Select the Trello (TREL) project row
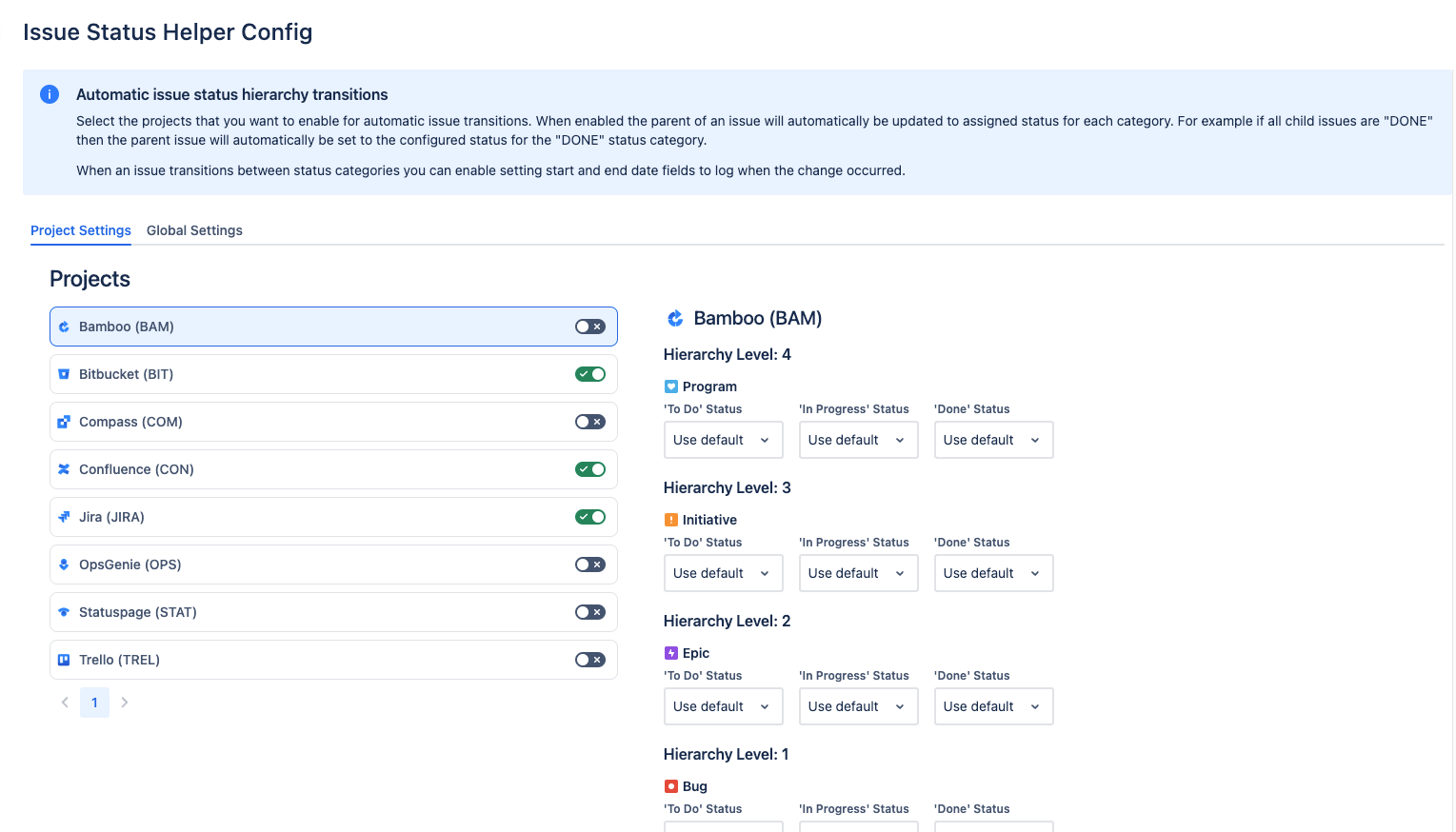The height and width of the screenshot is (832, 1456). (x=333, y=660)
